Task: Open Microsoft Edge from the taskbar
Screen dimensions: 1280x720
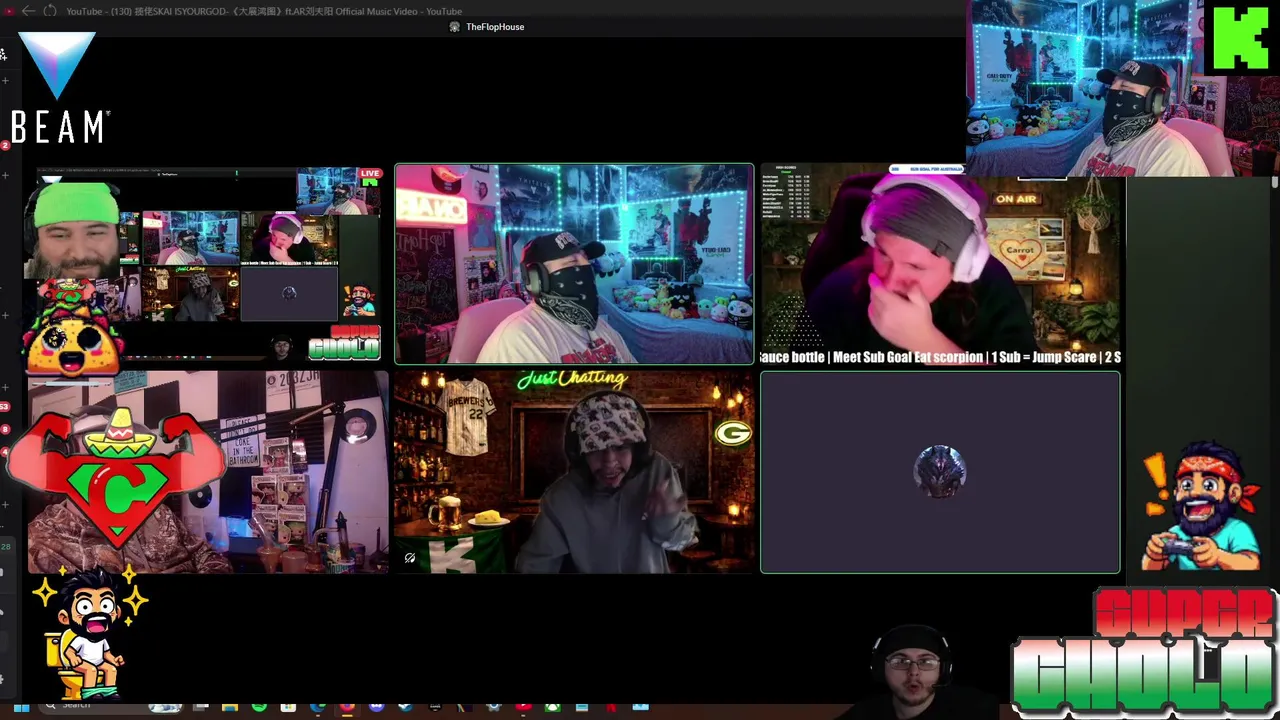Action: tap(317, 707)
